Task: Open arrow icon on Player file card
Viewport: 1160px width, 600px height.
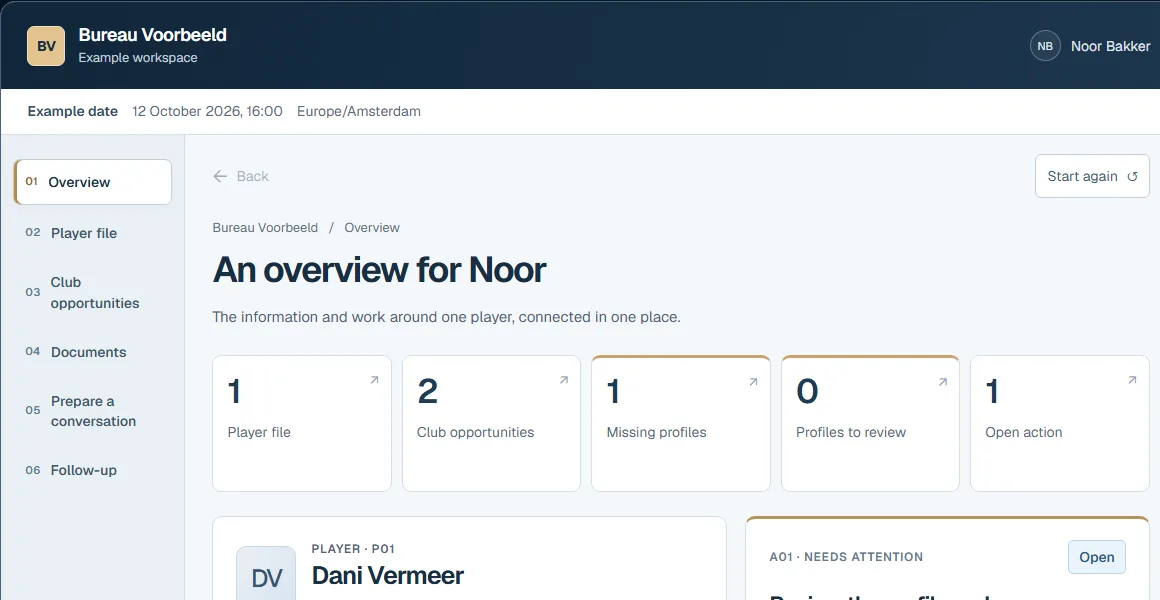Action: 374,380
